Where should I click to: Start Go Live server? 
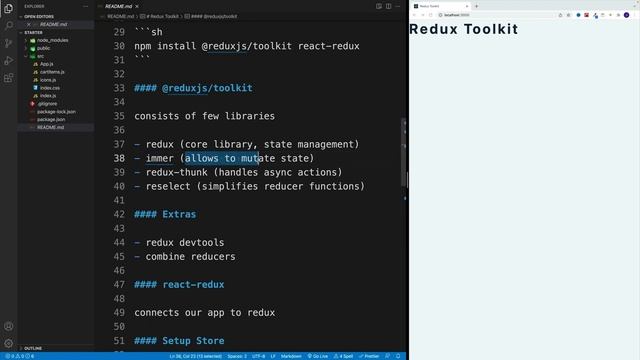pos(318,356)
